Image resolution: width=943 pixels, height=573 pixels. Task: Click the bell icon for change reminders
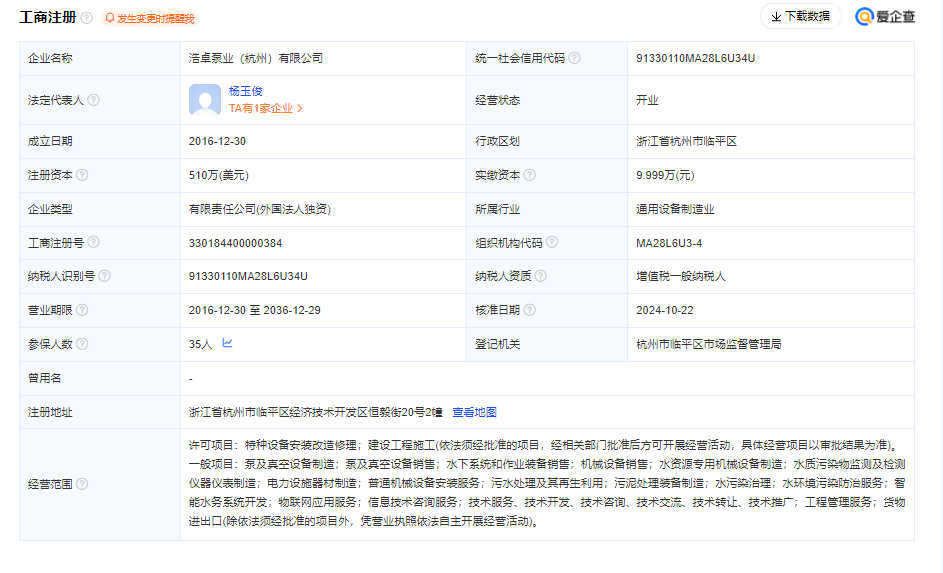109,18
